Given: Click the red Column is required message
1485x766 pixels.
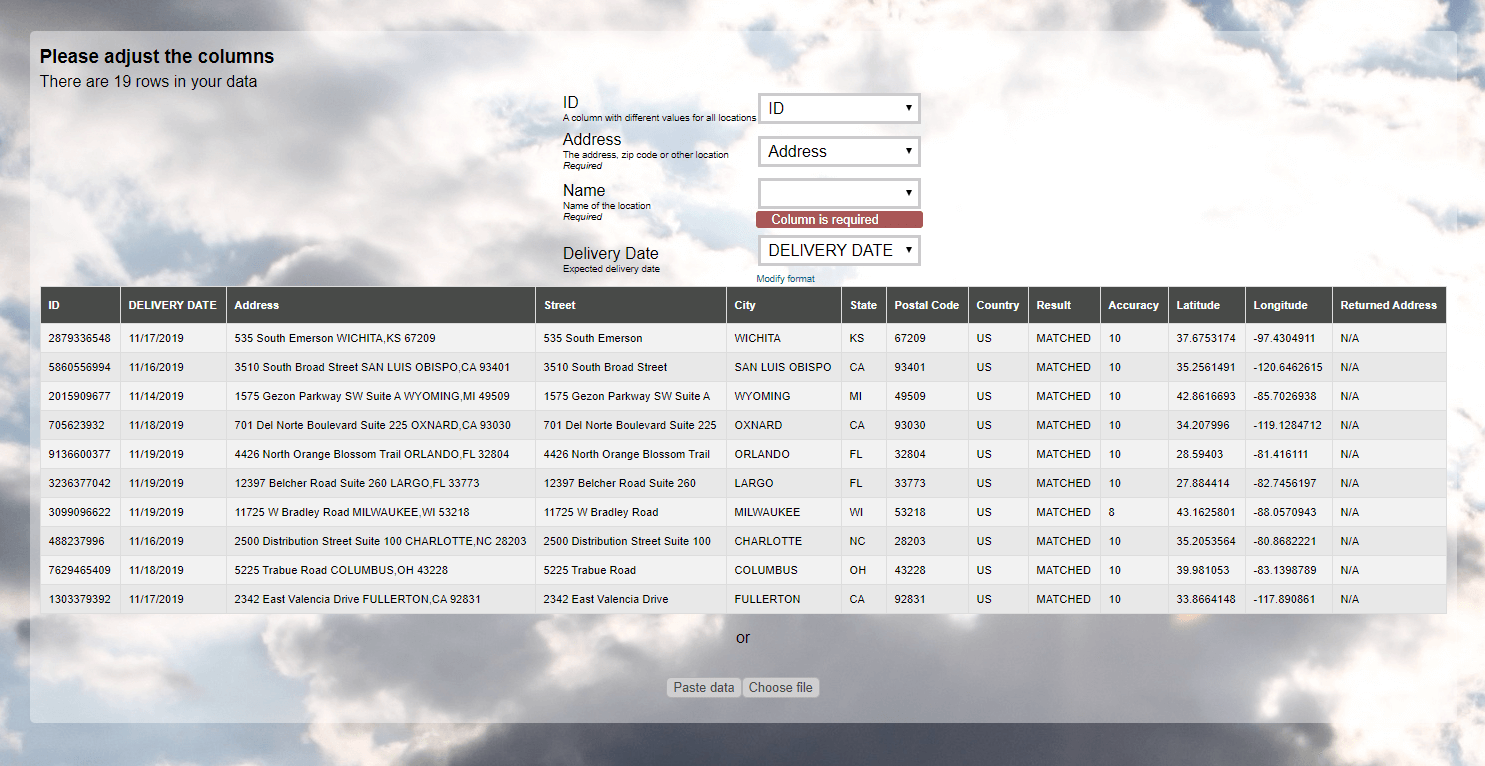Looking at the screenshot, I should pyautogui.click(x=838, y=220).
